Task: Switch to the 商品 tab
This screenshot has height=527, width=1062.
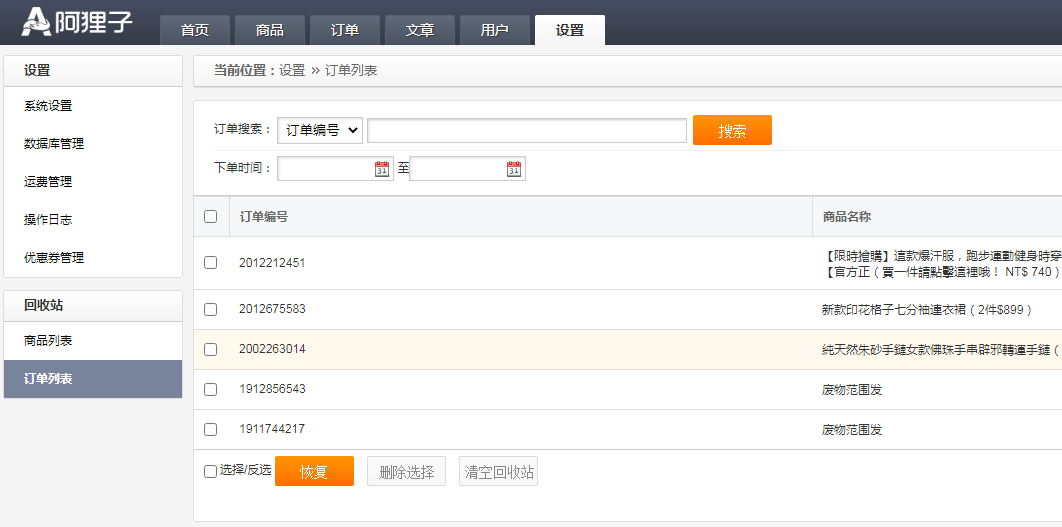Action: point(270,30)
